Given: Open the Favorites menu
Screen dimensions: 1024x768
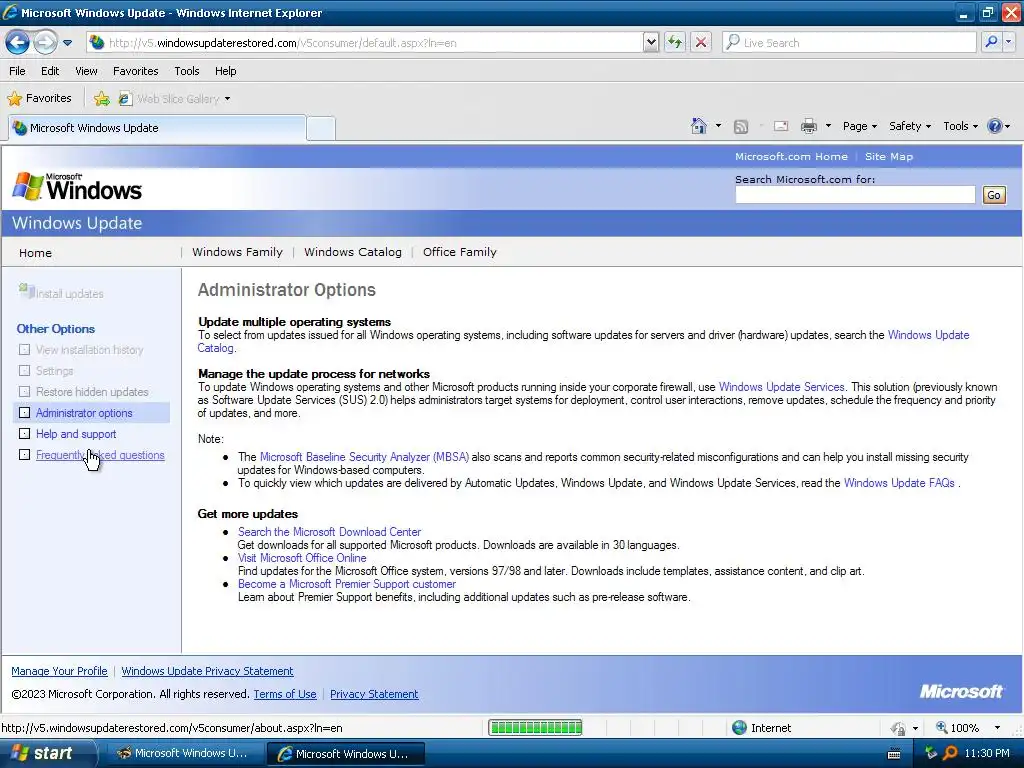Looking at the screenshot, I should coord(135,71).
